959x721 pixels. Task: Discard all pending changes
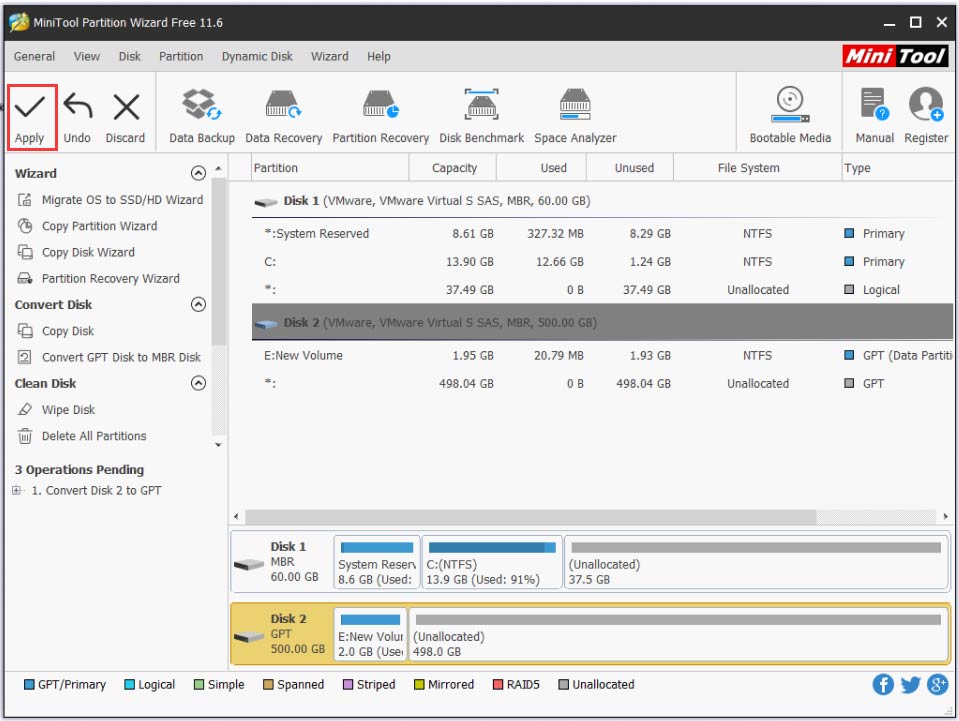pos(125,117)
